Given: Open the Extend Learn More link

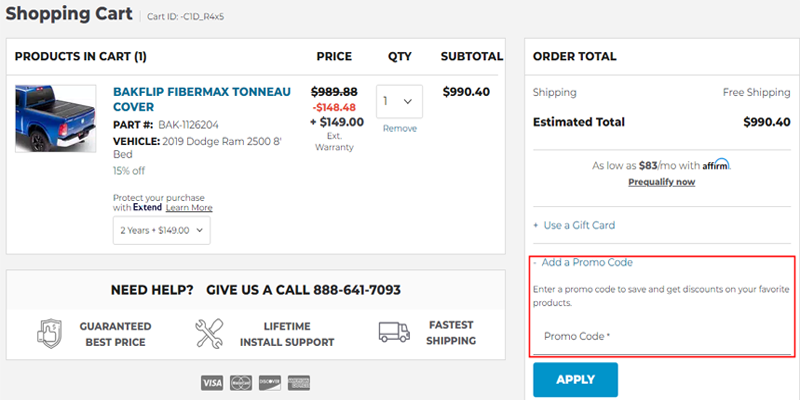Looking at the screenshot, I should click(x=189, y=208).
